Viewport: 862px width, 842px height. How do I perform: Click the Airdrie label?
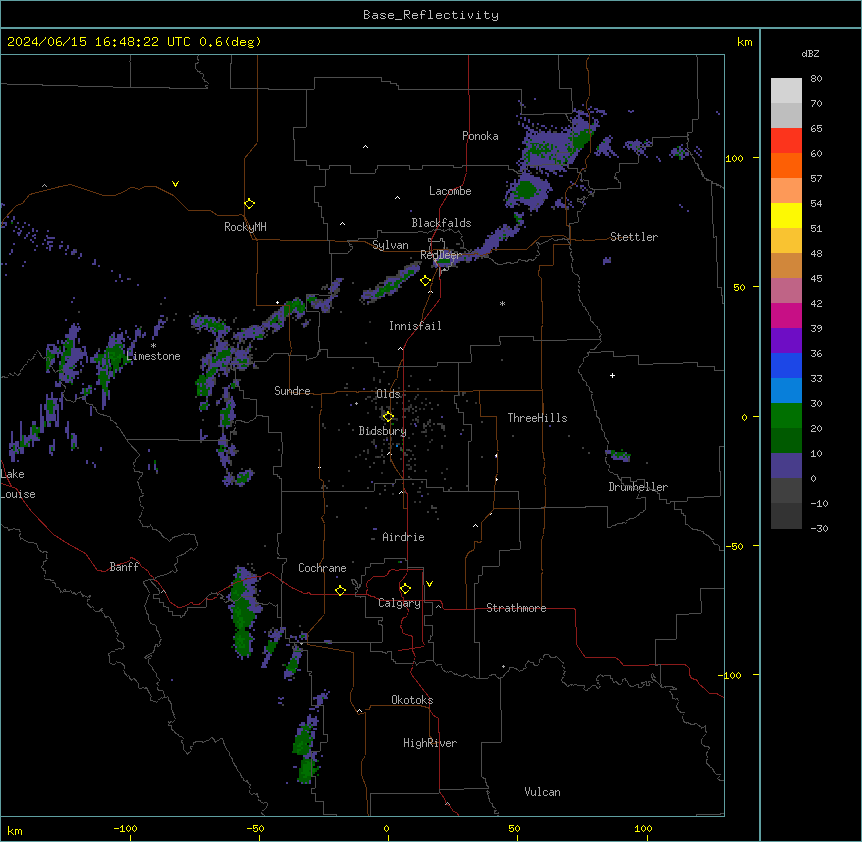tap(403, 537)
